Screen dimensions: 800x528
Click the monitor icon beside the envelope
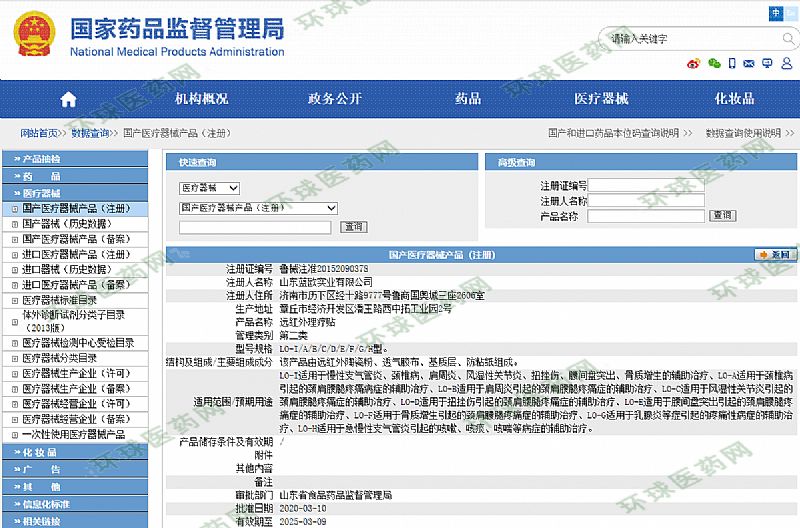(x=768, y=63)
